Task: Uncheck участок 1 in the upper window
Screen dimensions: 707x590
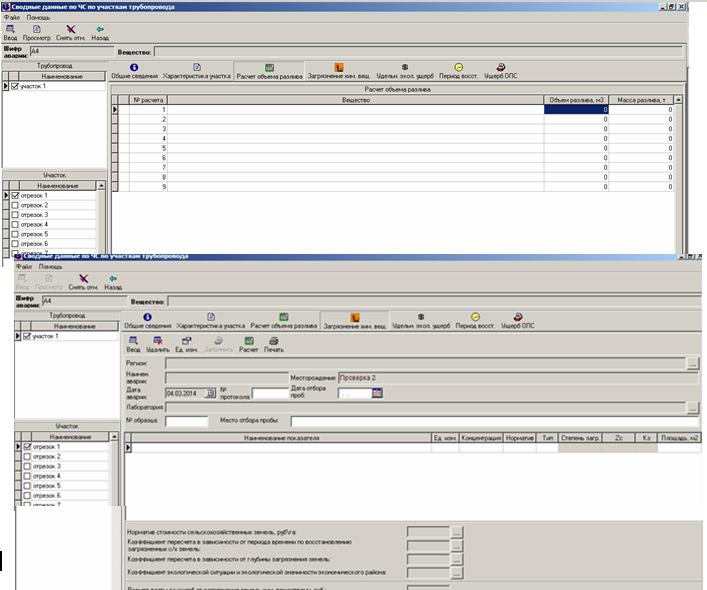Action: [15, 87]
